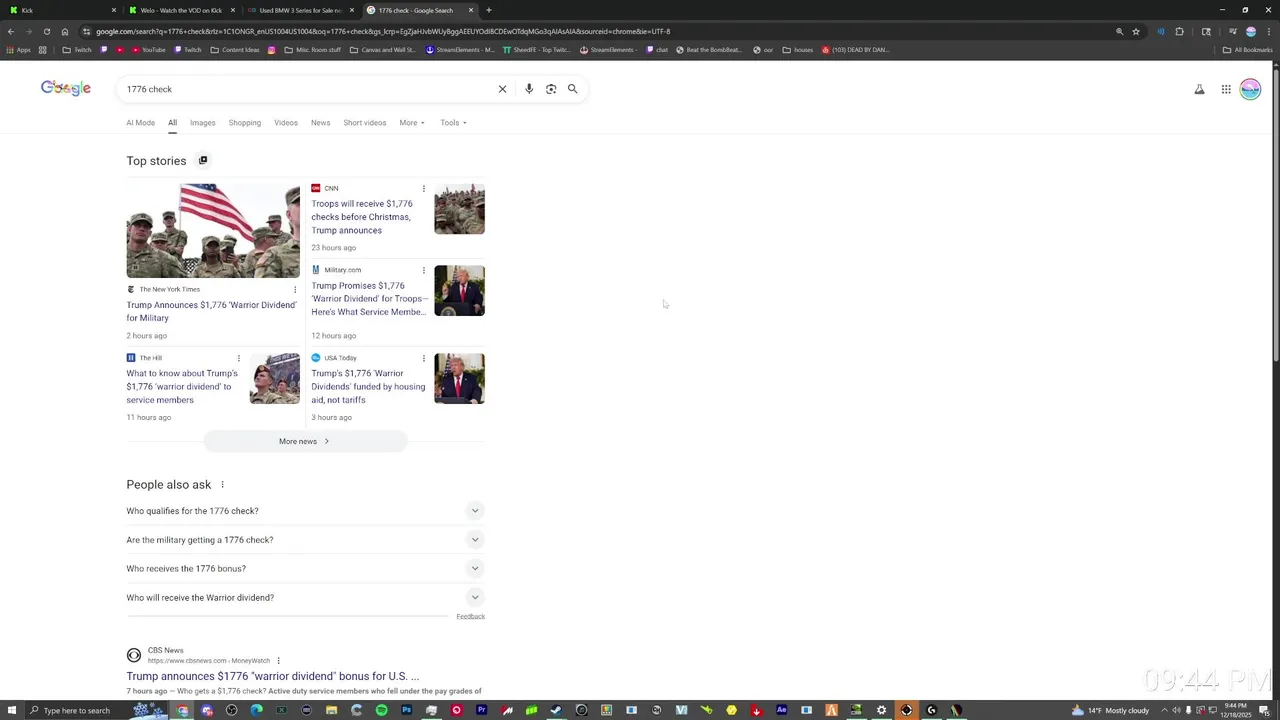
Task: Open the Military.com Trump podium thumbnail
Action: point(459,290)
